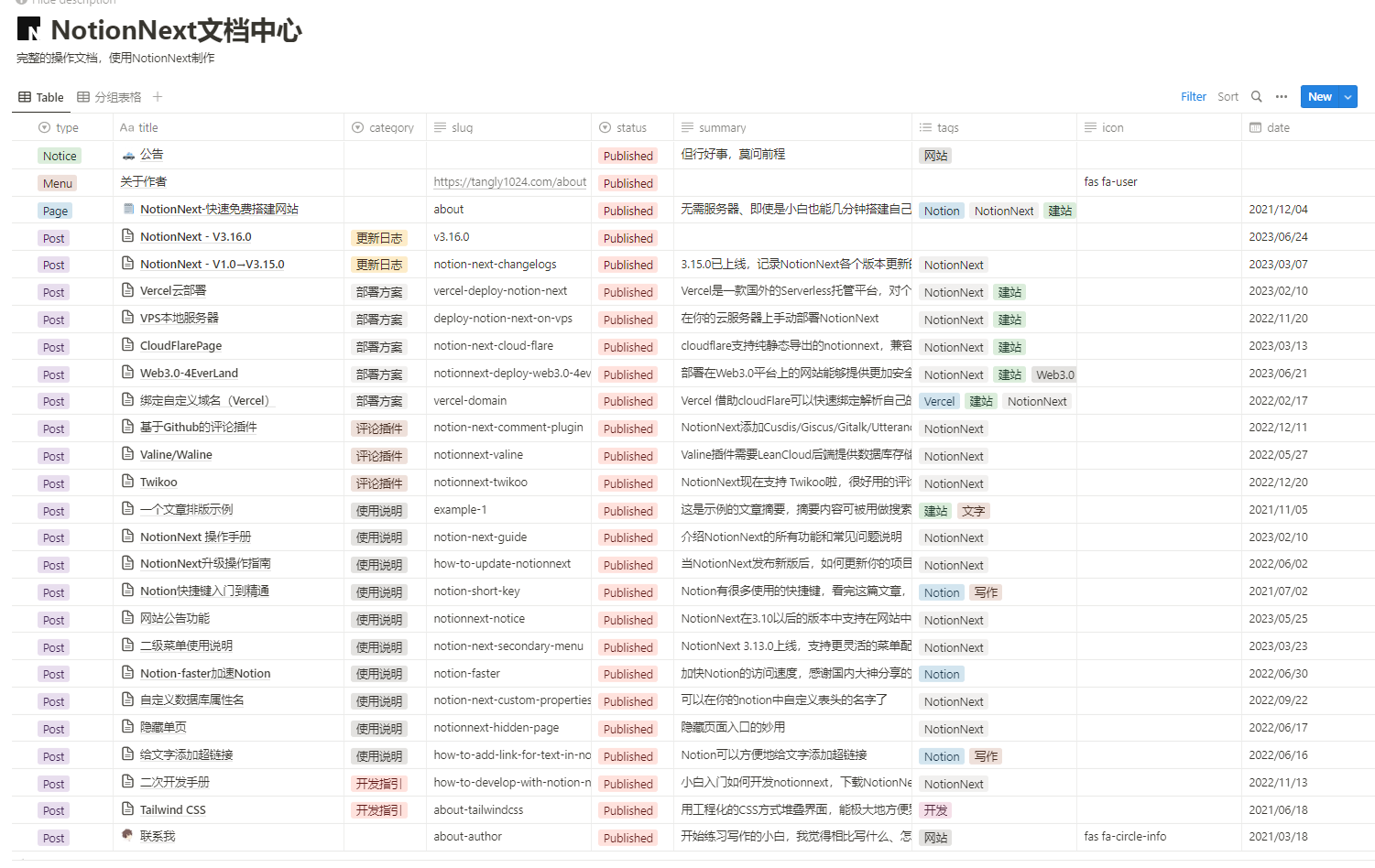Click the page icon of Web3.0-4EverLand row
This screenshot has width=1375, height=868.
point(128,373)
